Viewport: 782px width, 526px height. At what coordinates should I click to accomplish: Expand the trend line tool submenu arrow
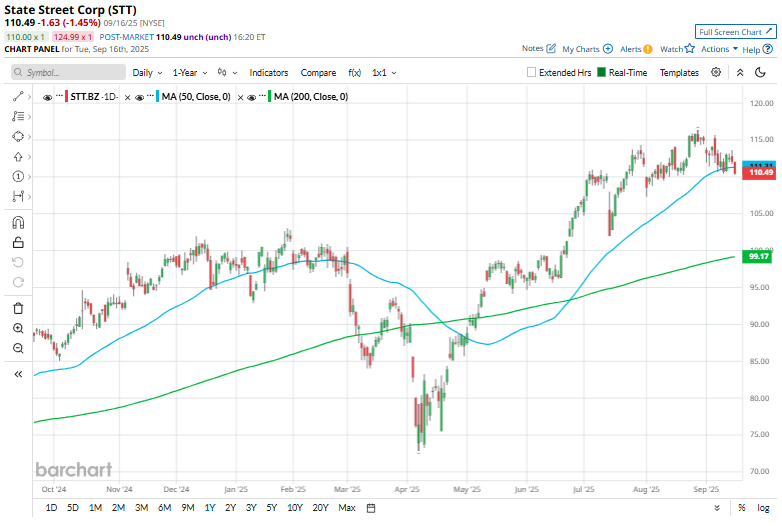29,97
